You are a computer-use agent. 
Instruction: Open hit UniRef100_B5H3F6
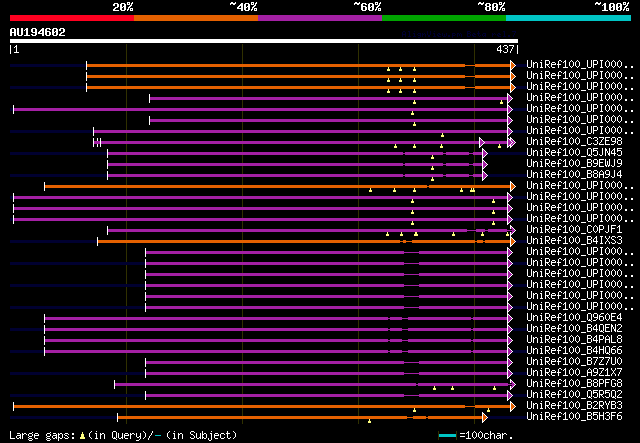(574, 417)
